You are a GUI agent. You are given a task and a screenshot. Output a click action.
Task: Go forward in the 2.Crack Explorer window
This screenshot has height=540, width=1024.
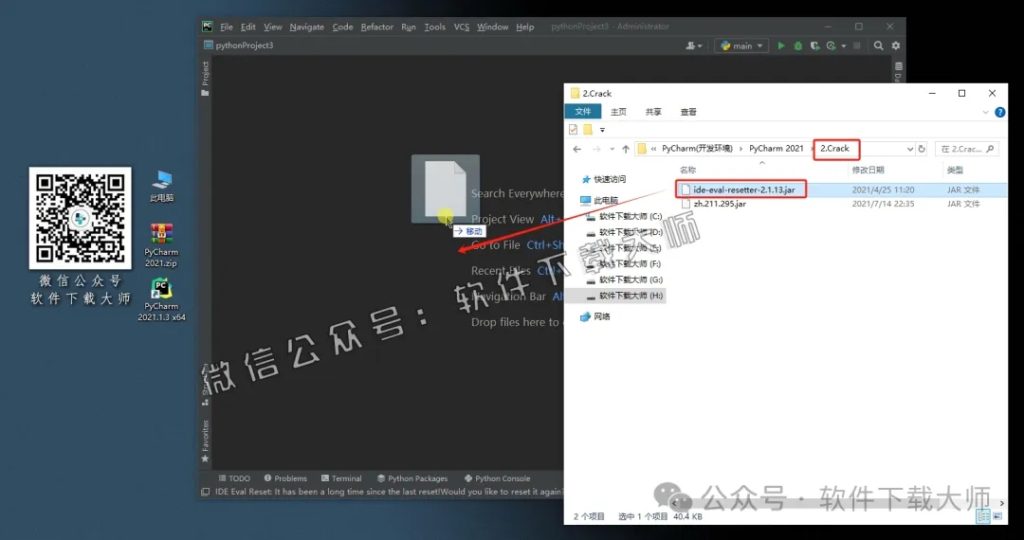click(x=596, y=149)
